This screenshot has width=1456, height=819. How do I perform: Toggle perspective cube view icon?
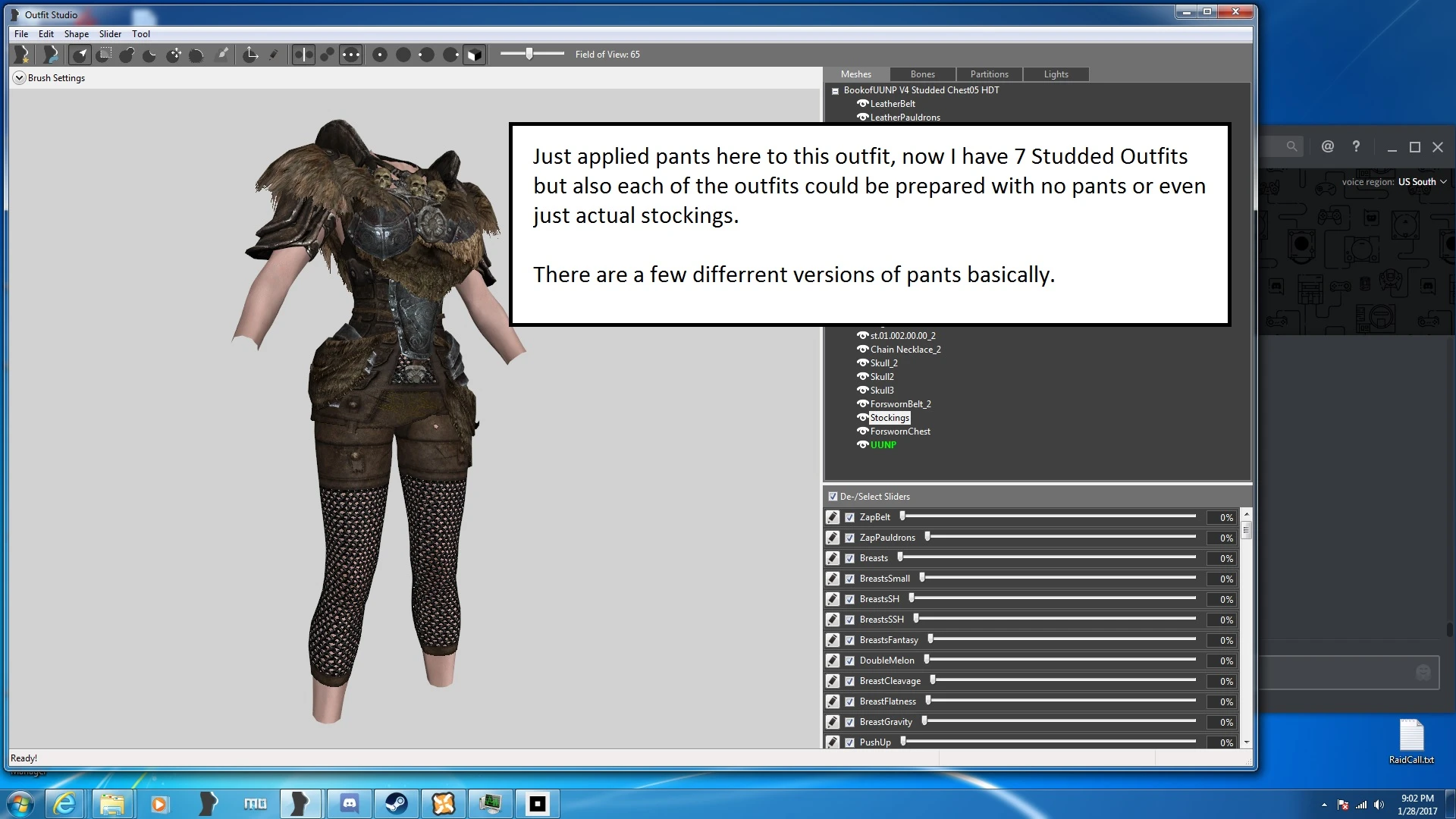474,55
